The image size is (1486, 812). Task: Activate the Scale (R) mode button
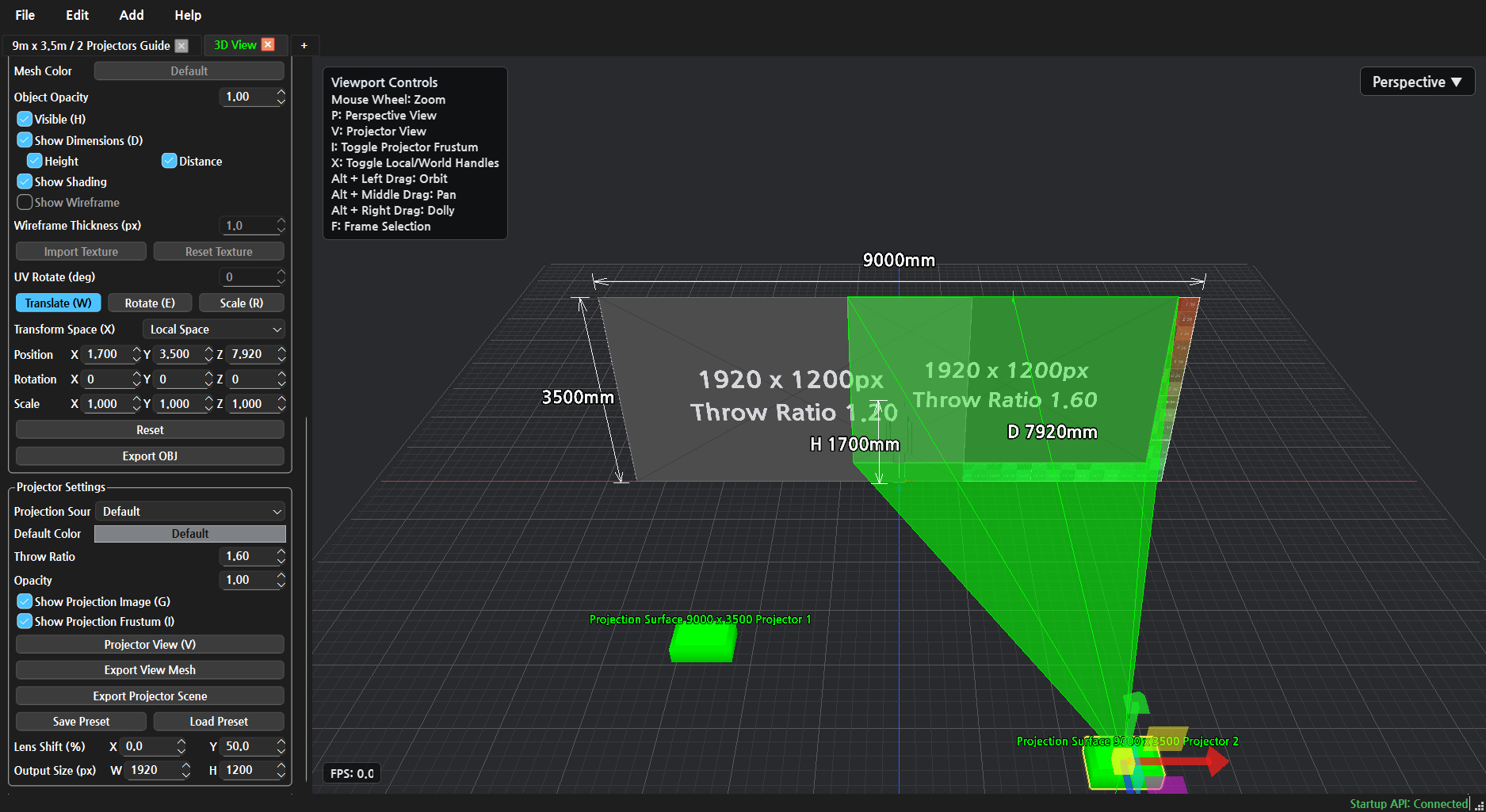[x=242, y=303]
